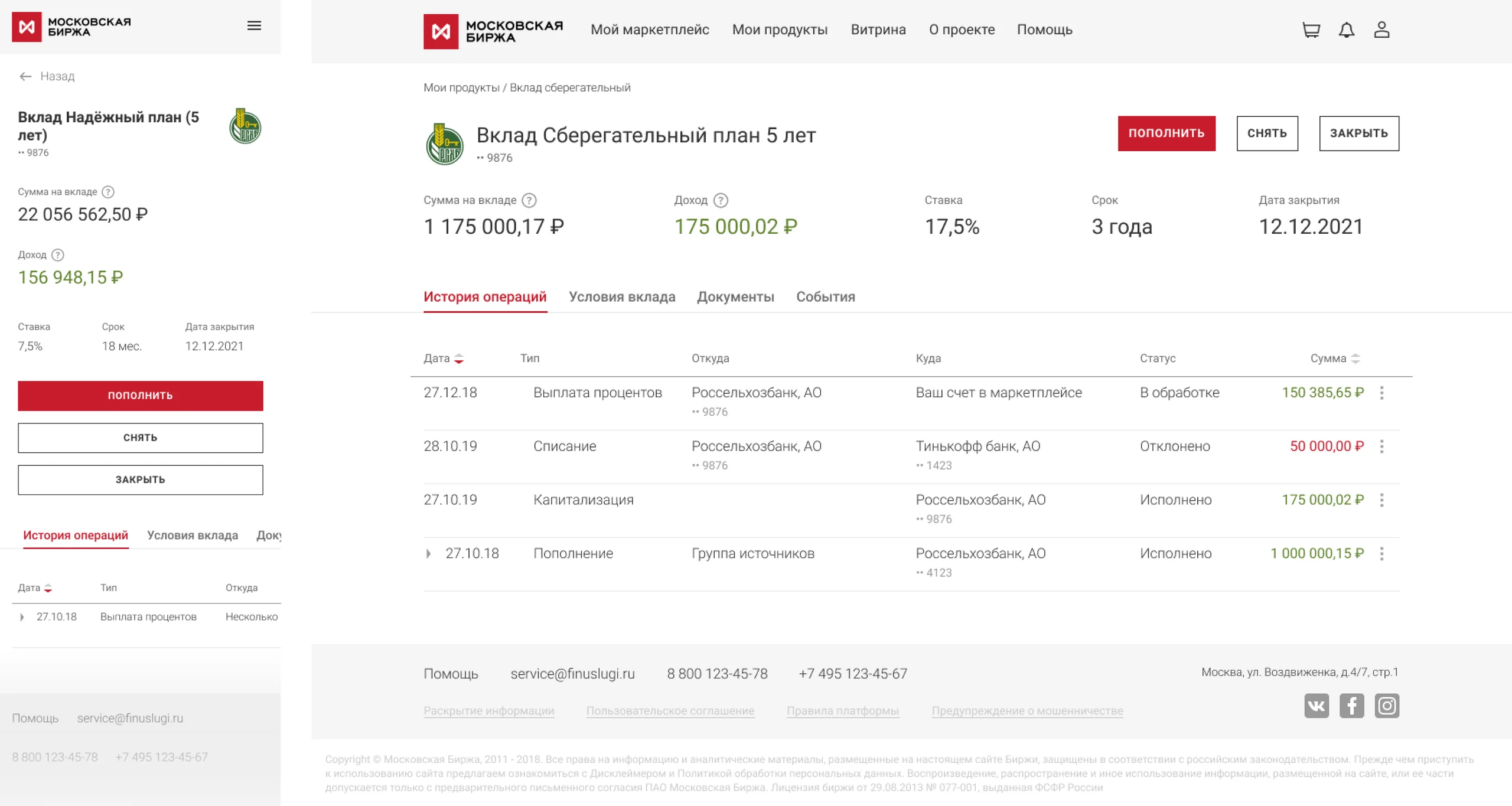Sort mobile table by Дата column arrow
Screen dimensions: 1512x806
48,588
